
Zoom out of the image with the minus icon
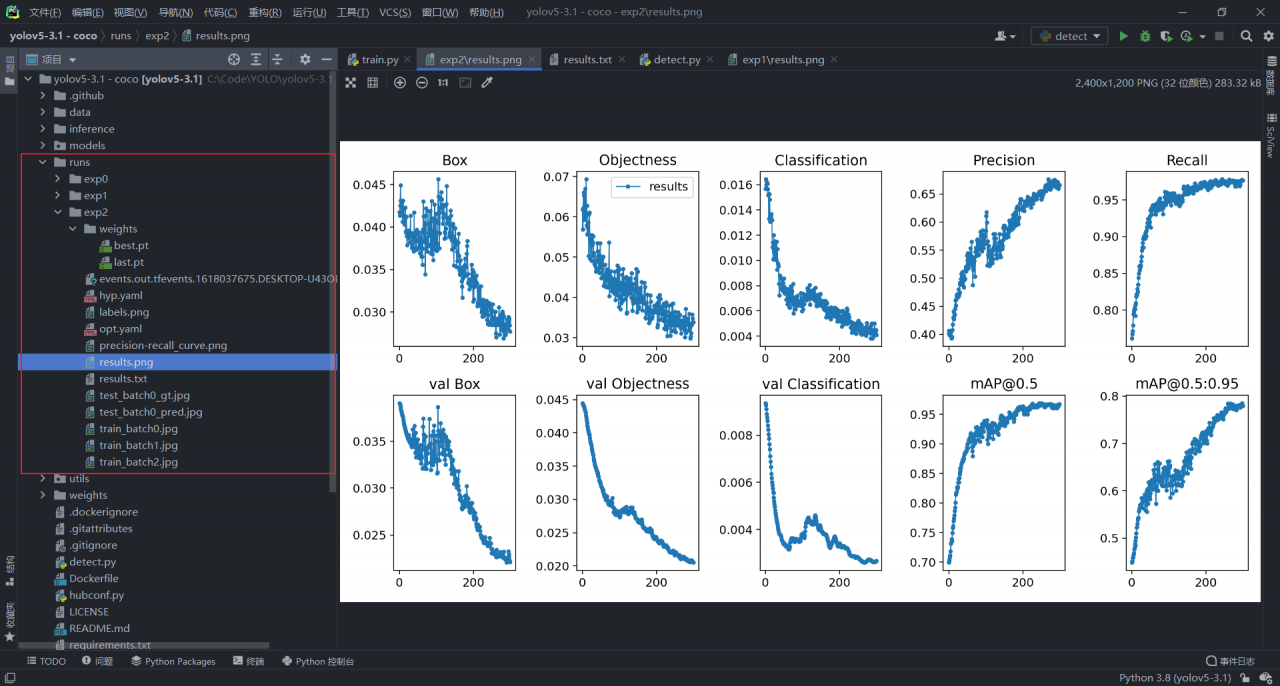coord(422,83)
